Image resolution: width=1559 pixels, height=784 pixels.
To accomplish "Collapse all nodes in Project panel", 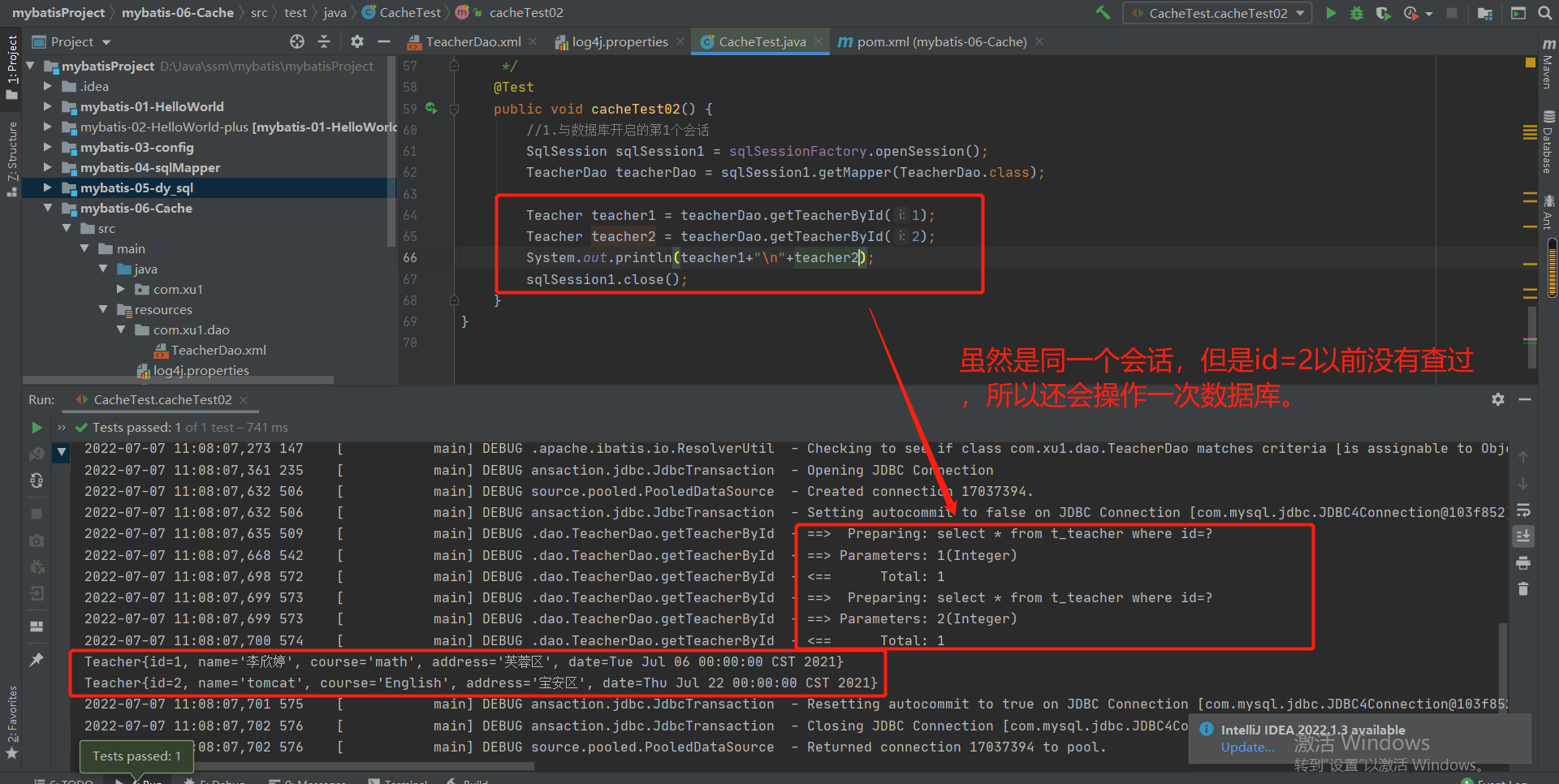I will 324,41.
